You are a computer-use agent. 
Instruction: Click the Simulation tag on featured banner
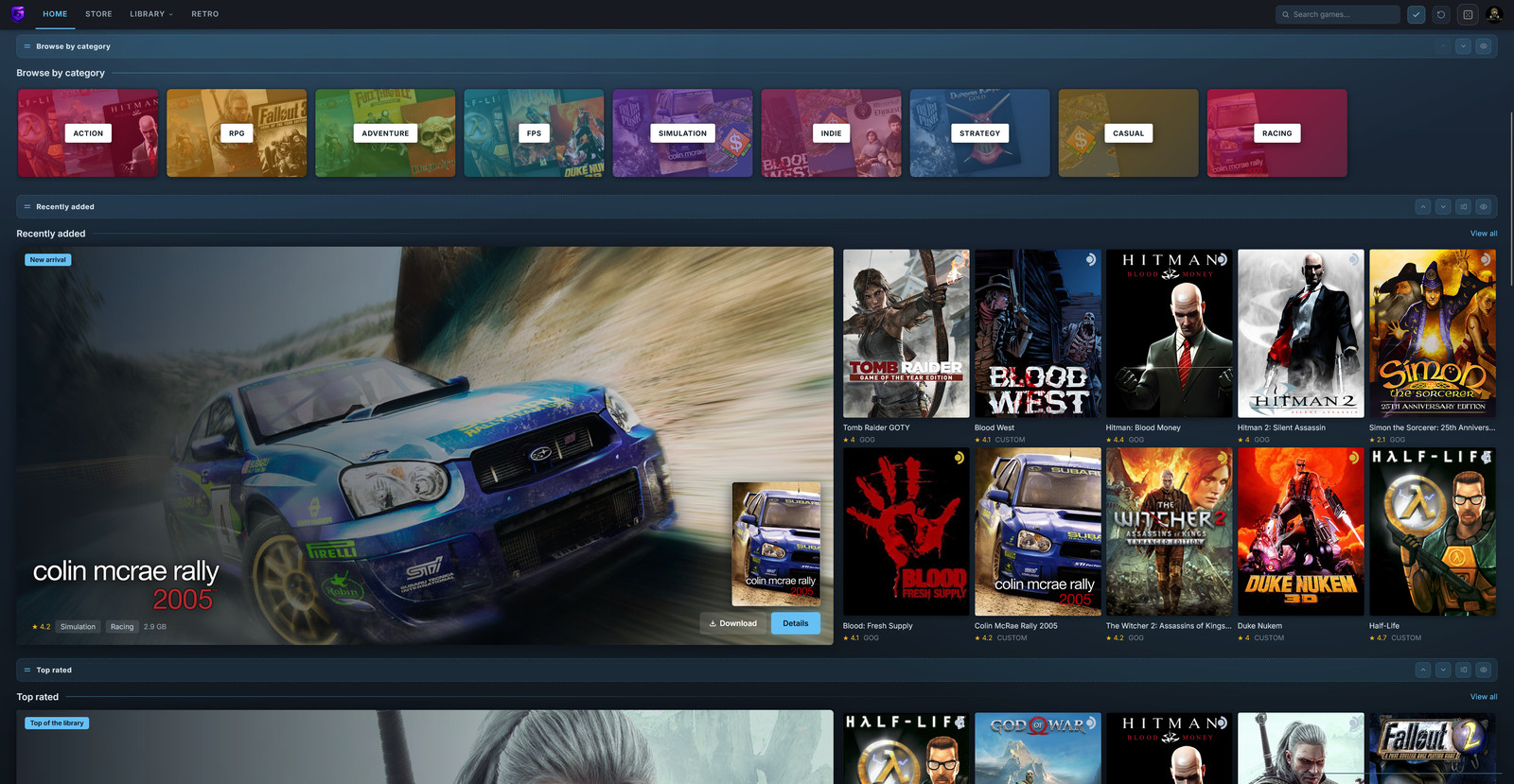pos(78,627)
